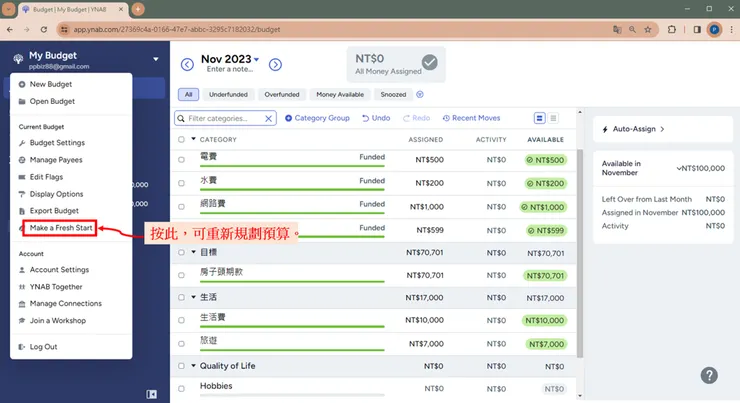This screenshot has width=740, height=403.
Task: Collapse the sidebar icon
Action: tap(151, 394)
